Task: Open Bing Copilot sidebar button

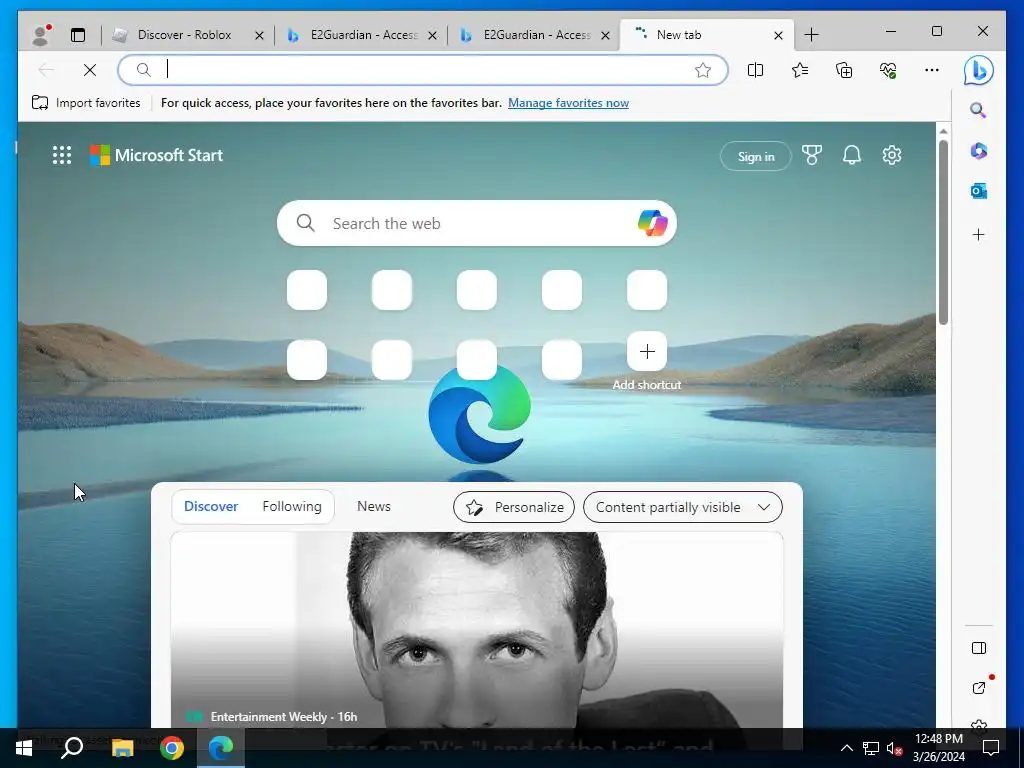Action: tap(978, 70)
